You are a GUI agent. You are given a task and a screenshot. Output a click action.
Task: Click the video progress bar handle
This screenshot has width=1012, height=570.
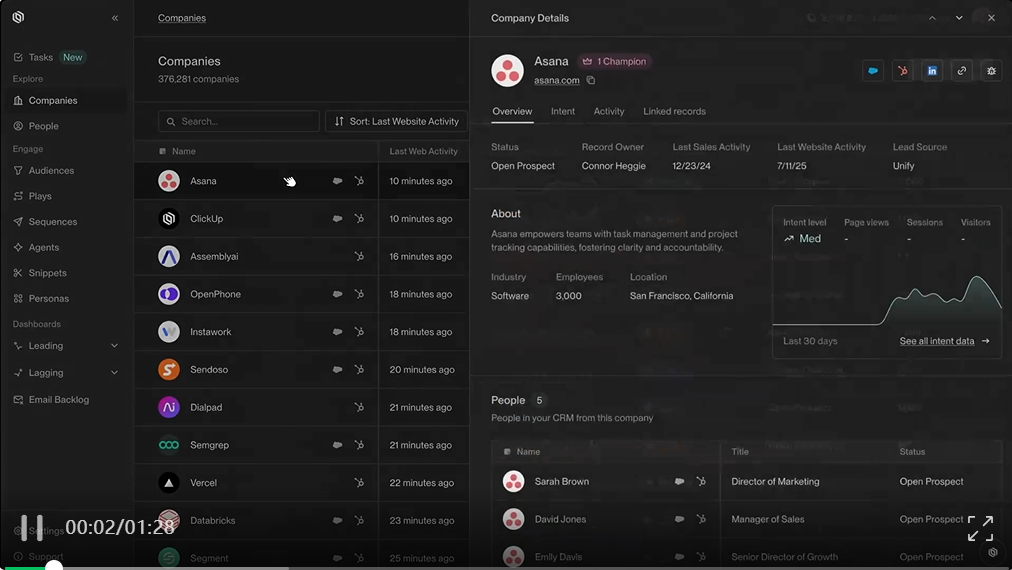pyautogui.click(x=54, y=566)
